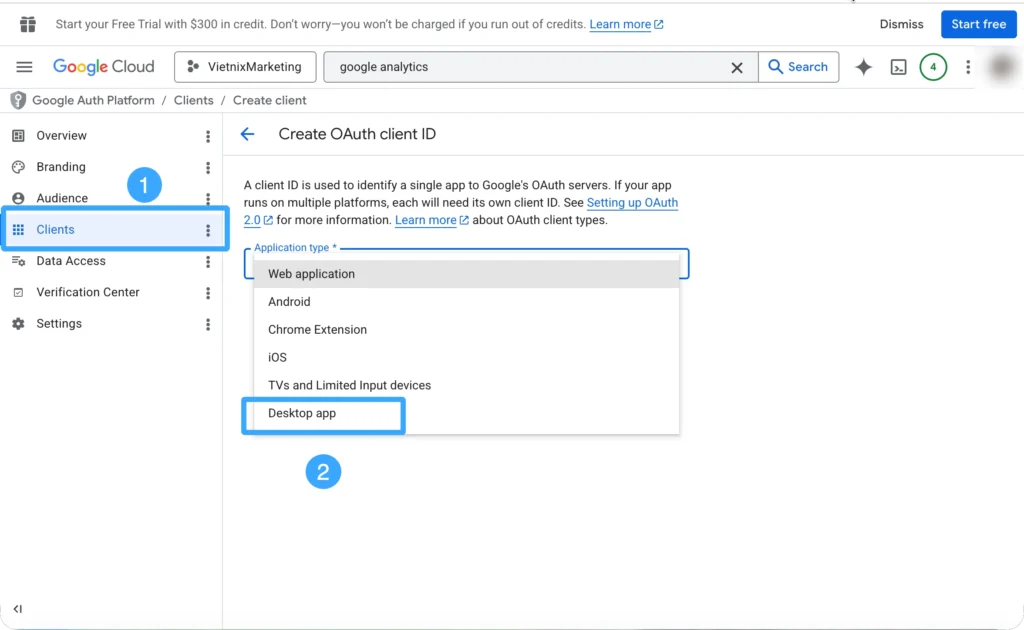The height and width of the screenshot is (630, 1024).
Task: Select Desktop app from application type list
Action: coord(302,413)
